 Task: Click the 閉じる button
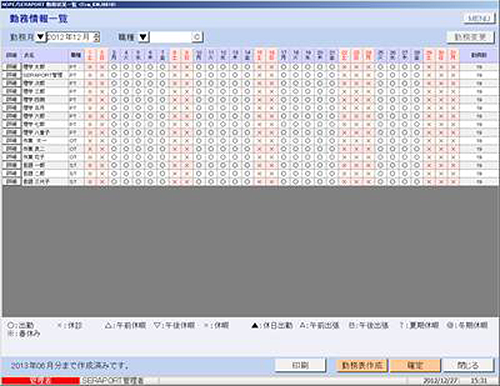coord(468,365)
